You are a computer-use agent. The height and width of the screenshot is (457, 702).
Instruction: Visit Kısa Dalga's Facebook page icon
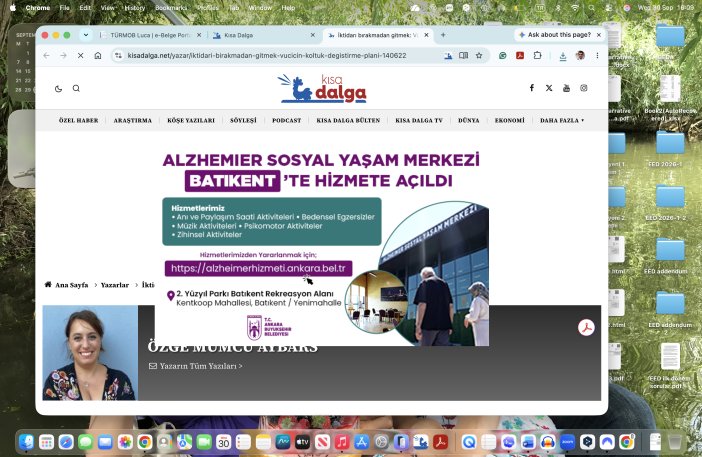(x=531, y=88)
